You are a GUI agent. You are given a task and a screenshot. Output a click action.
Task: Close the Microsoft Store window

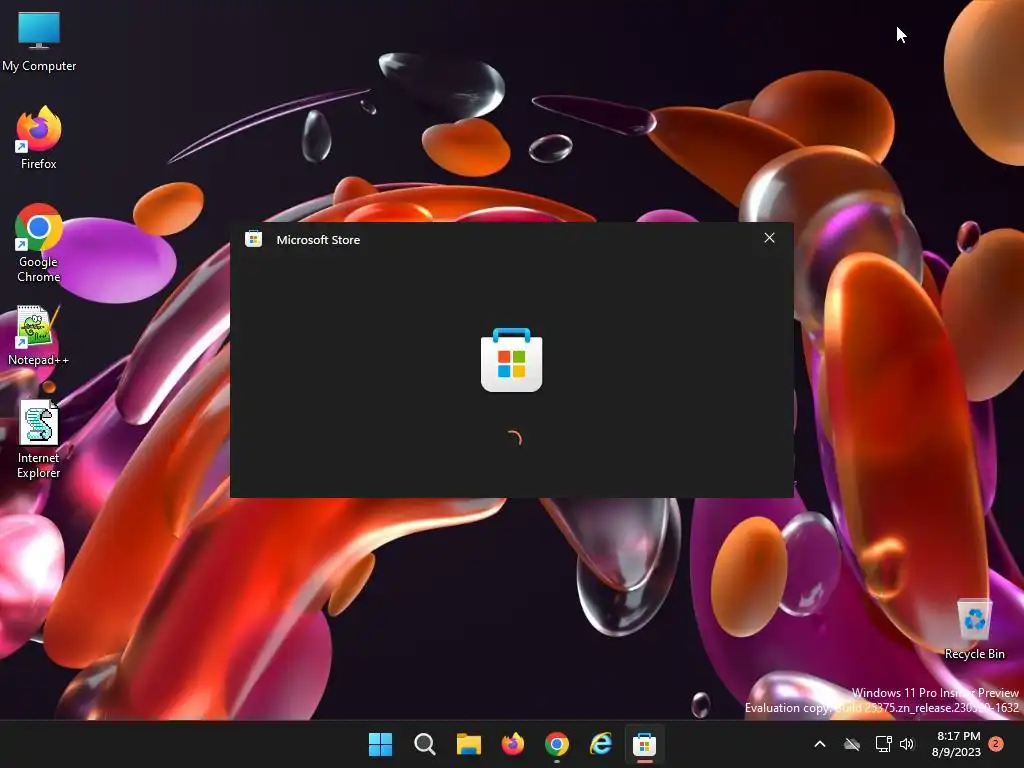point(769,238)
